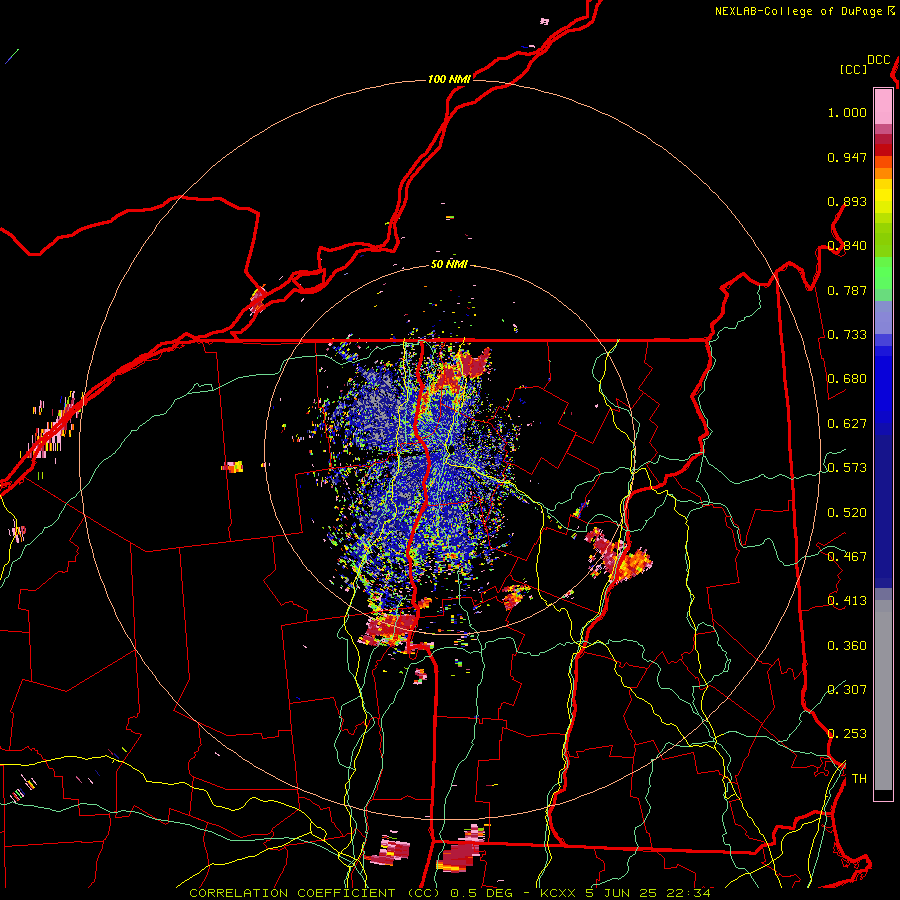Pick the periwinkle color bar segment

[x=883, y=317]
